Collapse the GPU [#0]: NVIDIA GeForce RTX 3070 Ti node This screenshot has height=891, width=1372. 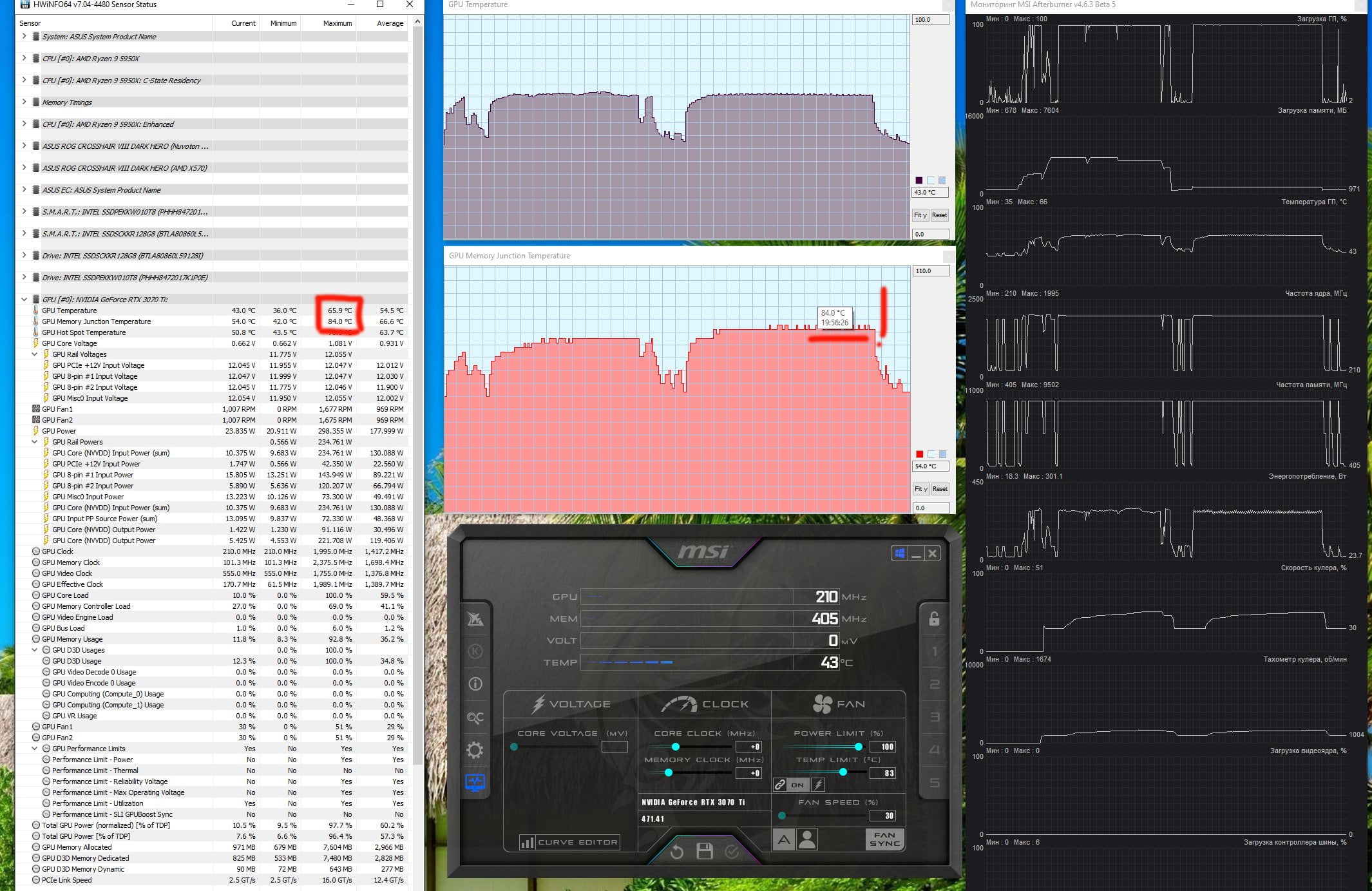point(24,299)
